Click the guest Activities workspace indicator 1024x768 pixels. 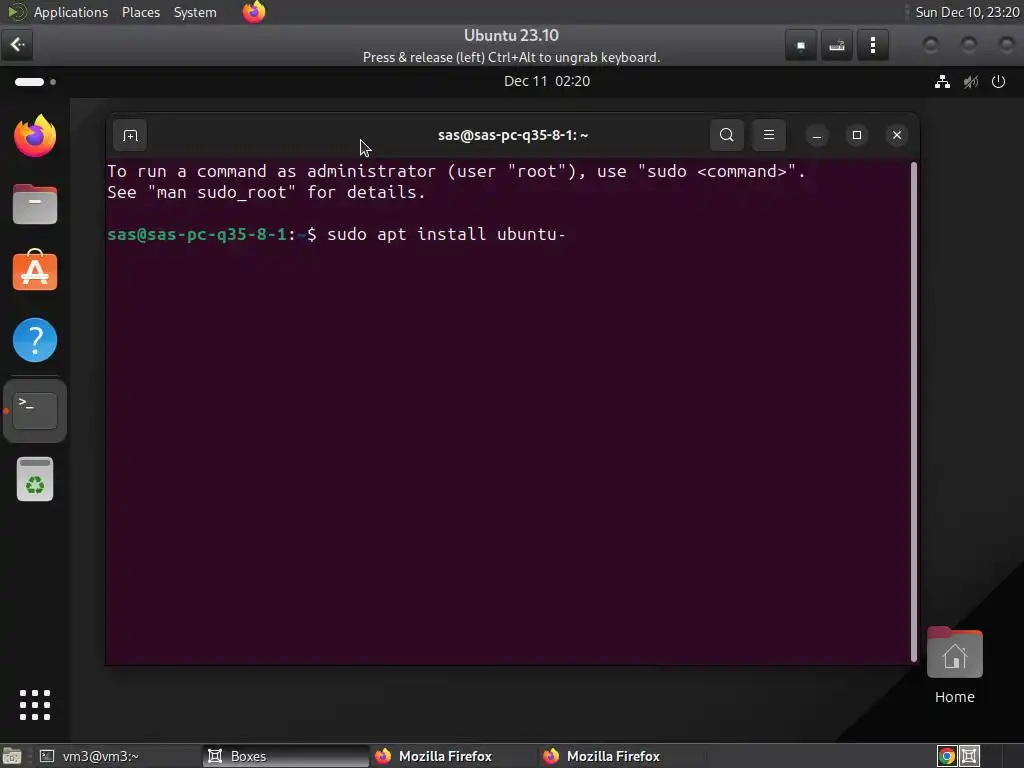pyautogui.click(x=35, y=82)
